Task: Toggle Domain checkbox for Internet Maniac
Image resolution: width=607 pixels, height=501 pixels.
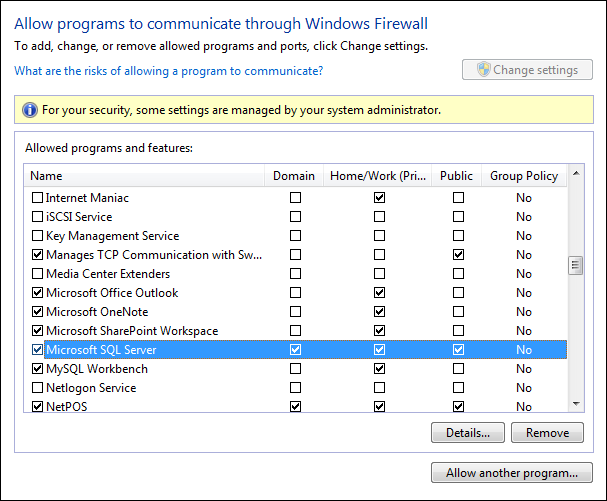Action: coord(295,197)
